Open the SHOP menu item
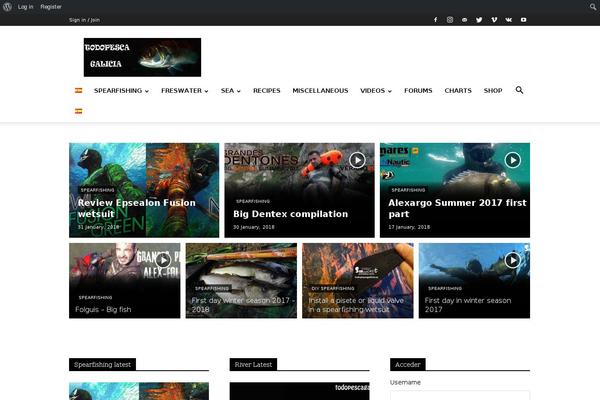Image resolution: width=600 pixels, height=400 pixels. tap(493, 91)
